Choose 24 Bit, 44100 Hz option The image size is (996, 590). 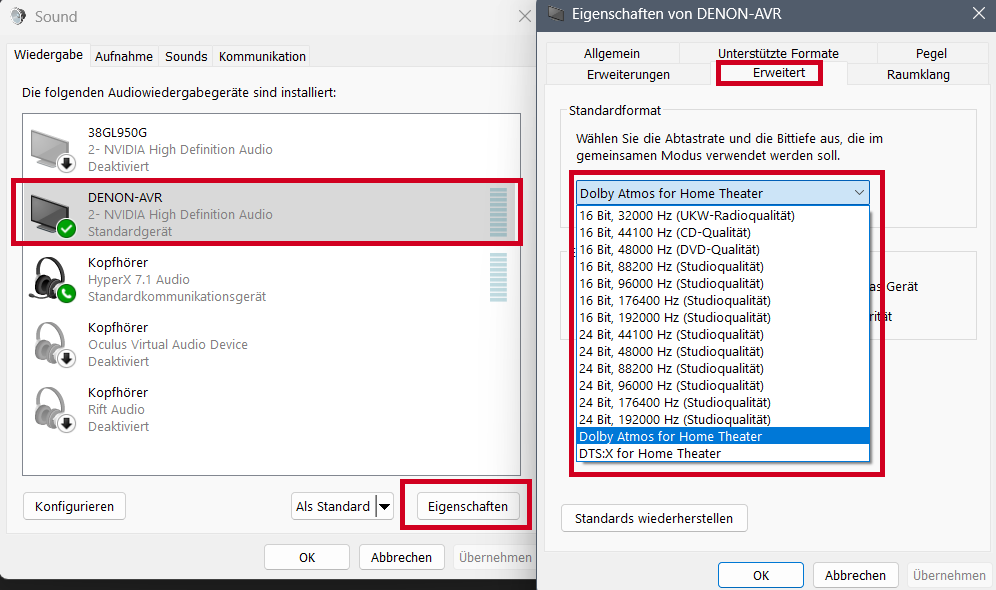[723, 335]
